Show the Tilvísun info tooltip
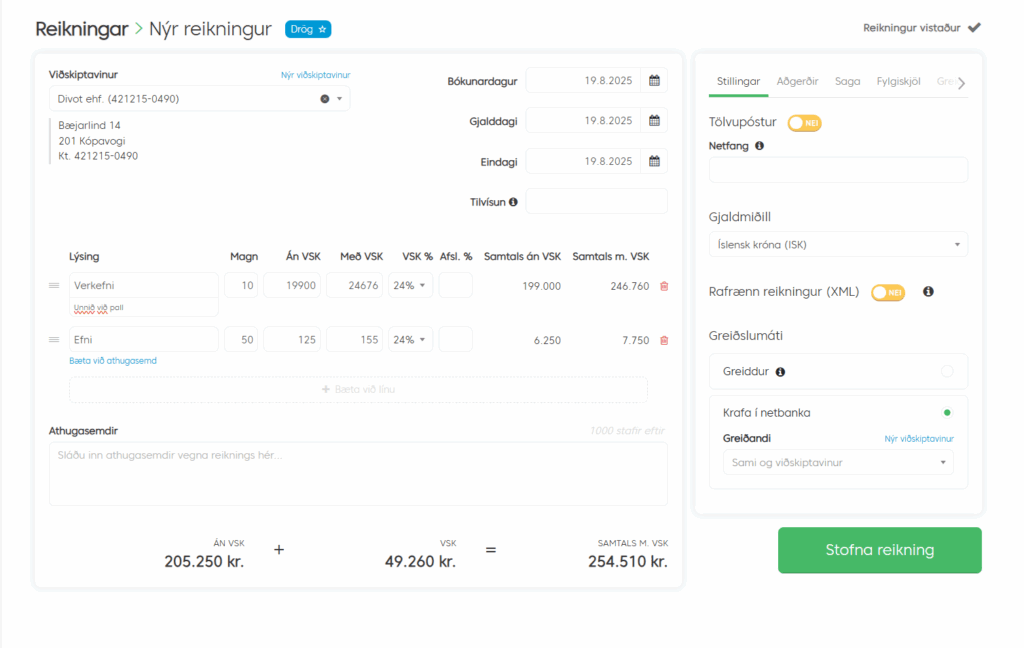This screenshot has height=648, width=1024. [513, 202]
